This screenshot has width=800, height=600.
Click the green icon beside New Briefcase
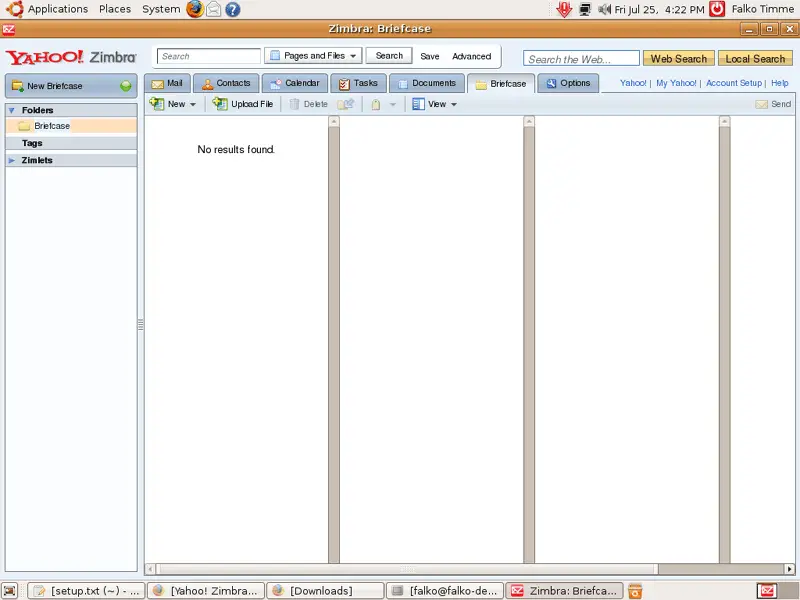tap(126, 86)
